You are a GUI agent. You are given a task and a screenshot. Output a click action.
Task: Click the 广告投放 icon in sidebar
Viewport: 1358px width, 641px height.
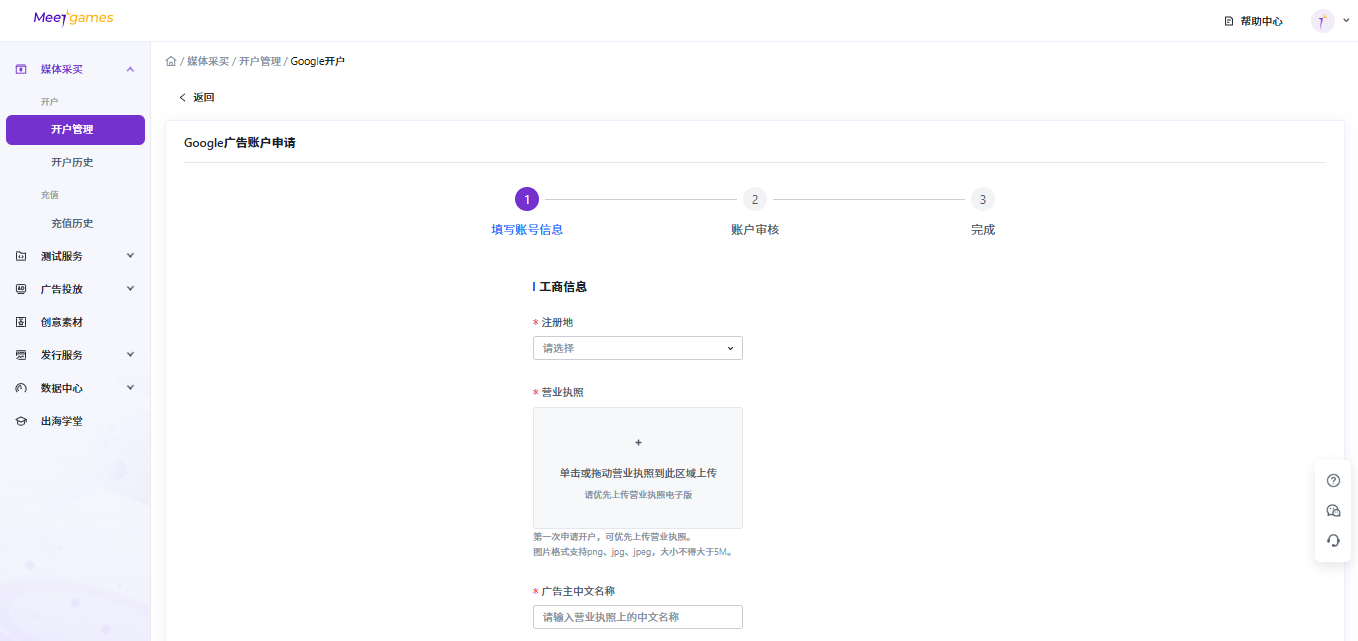(22, 288)
